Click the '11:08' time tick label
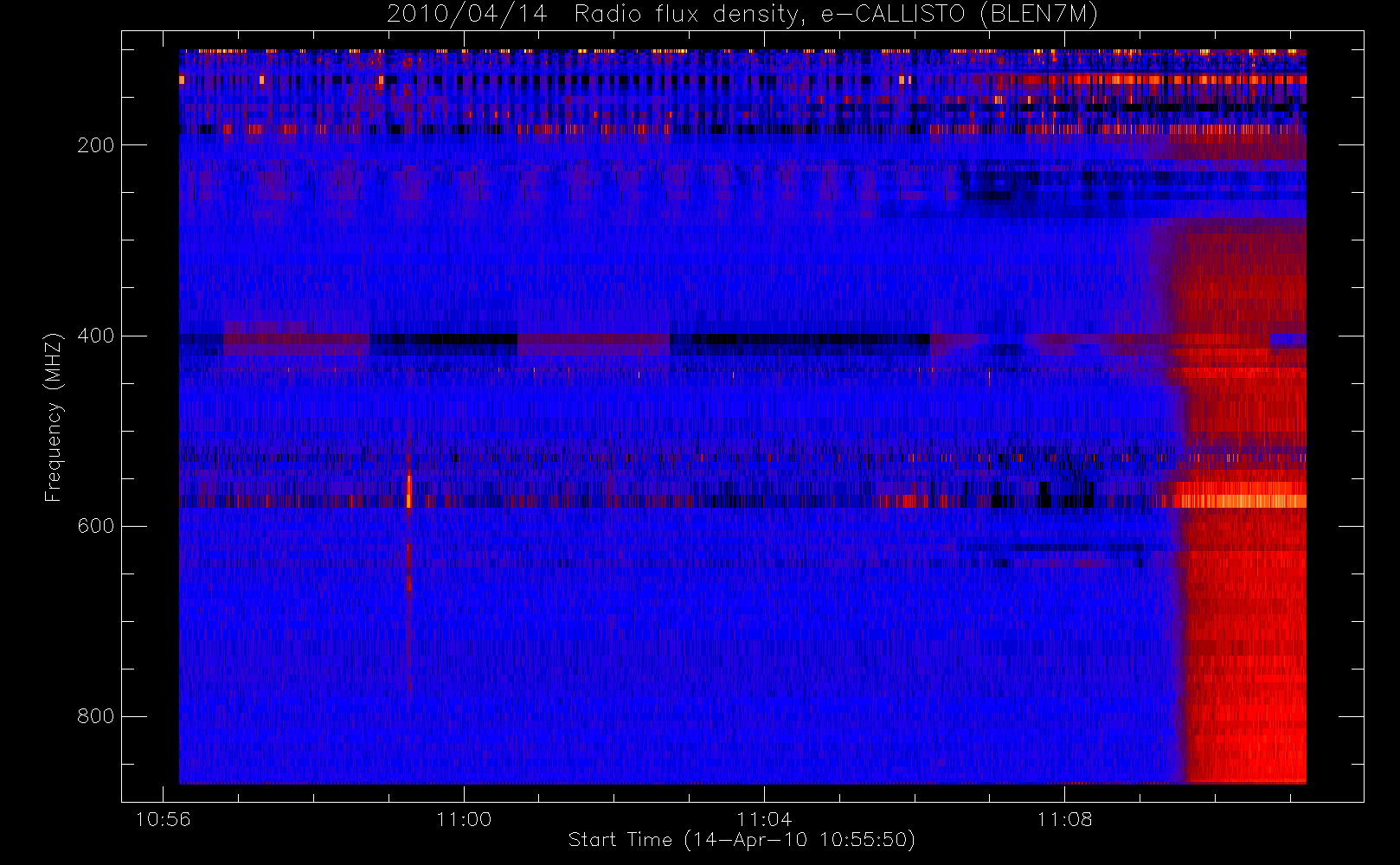 [1064, 818]
